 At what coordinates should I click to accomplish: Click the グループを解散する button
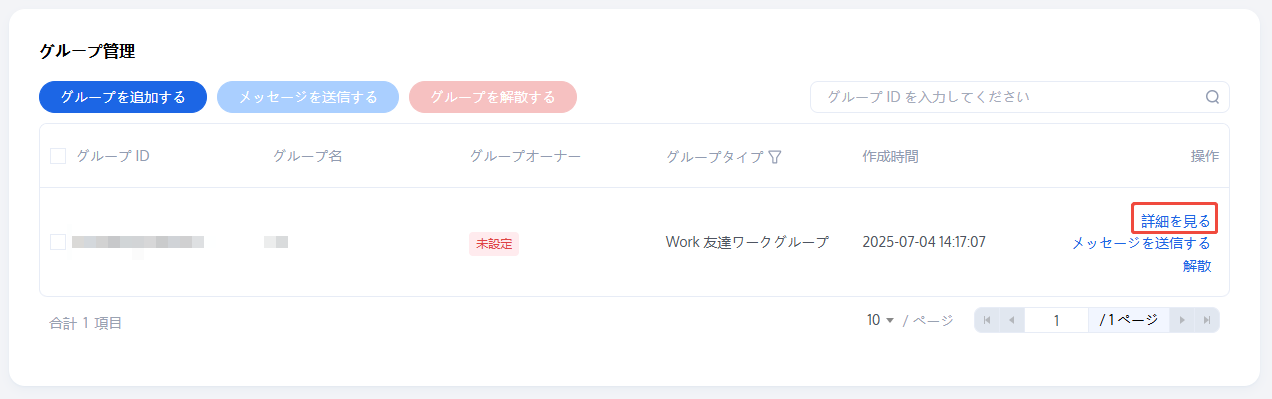[x=493, y=97]
